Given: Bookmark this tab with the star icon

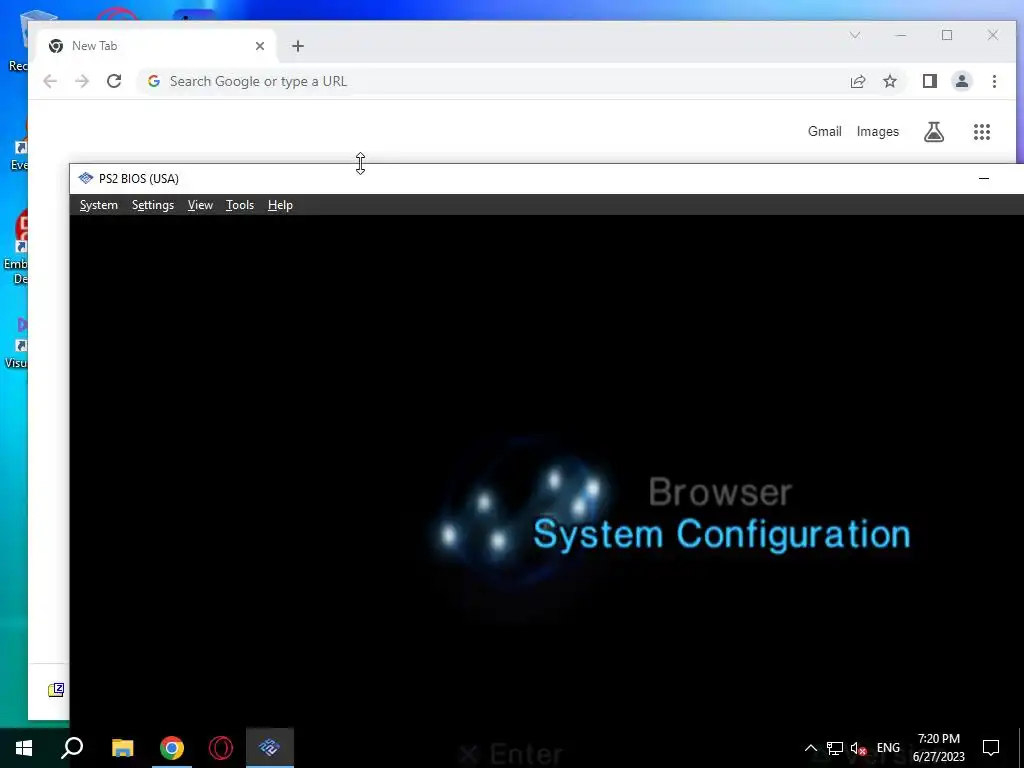Looking at the screenshot, I should 890,81.
